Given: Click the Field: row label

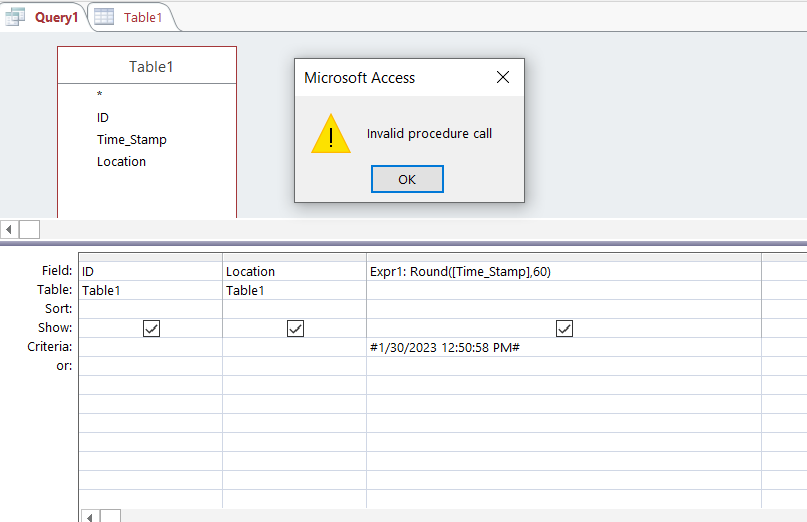Looking at the screenshot, I should 57,271.
